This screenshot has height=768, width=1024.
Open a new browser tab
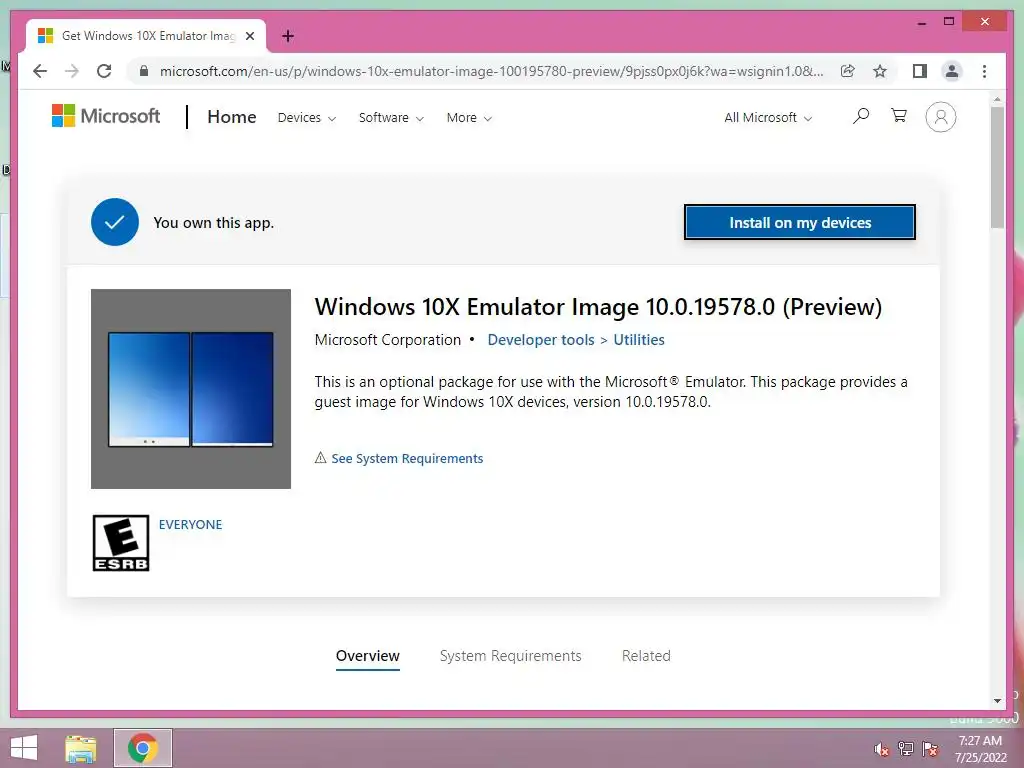tap(287, 36)
